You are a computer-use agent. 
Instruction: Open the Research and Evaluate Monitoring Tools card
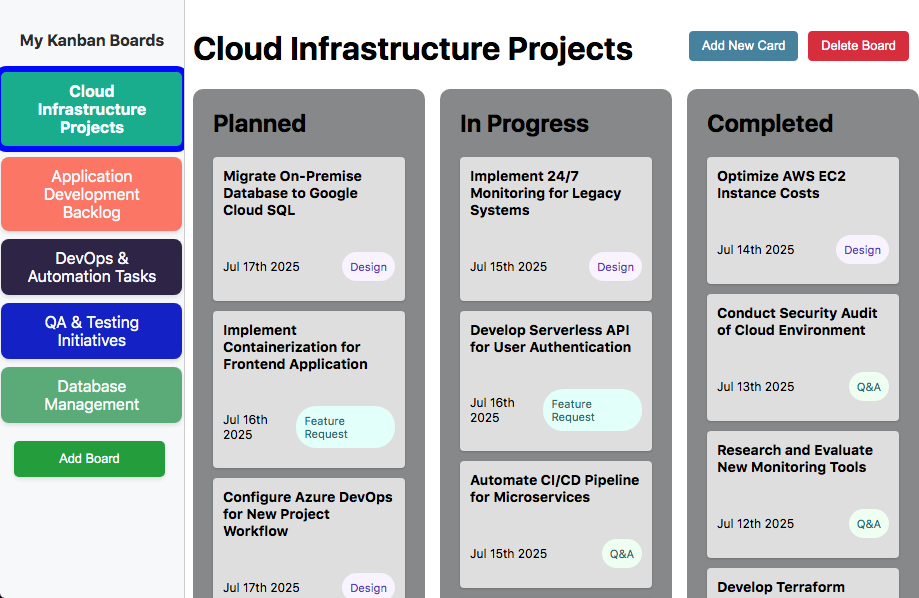coord(803,495)
